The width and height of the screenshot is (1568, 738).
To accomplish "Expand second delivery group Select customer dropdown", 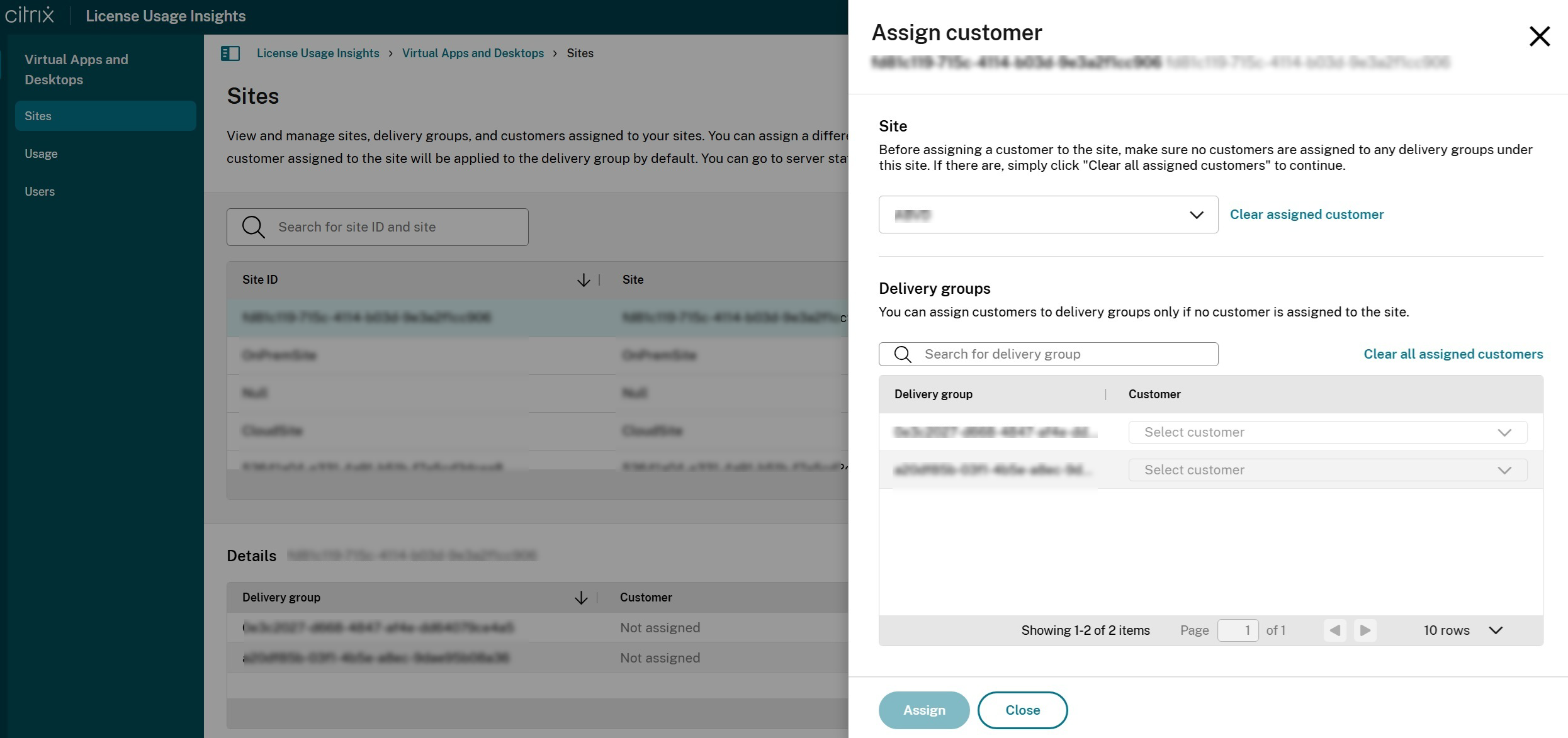I will click(1328, 470).
